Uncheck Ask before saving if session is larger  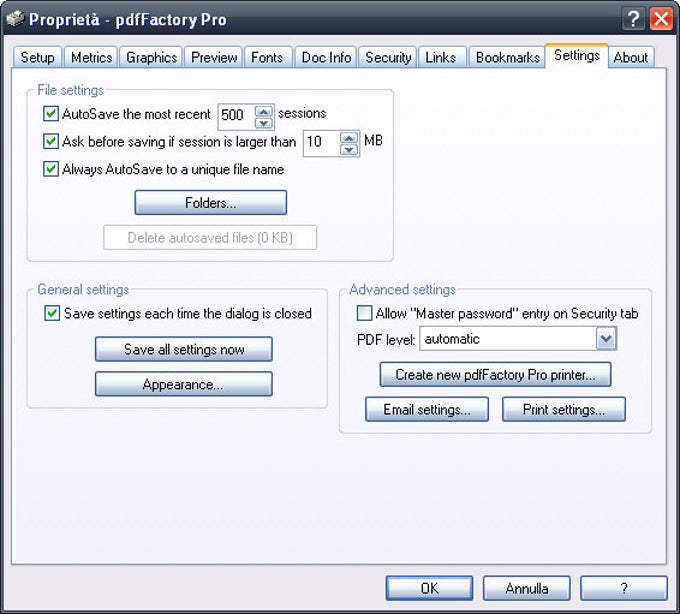click(51, 141)
